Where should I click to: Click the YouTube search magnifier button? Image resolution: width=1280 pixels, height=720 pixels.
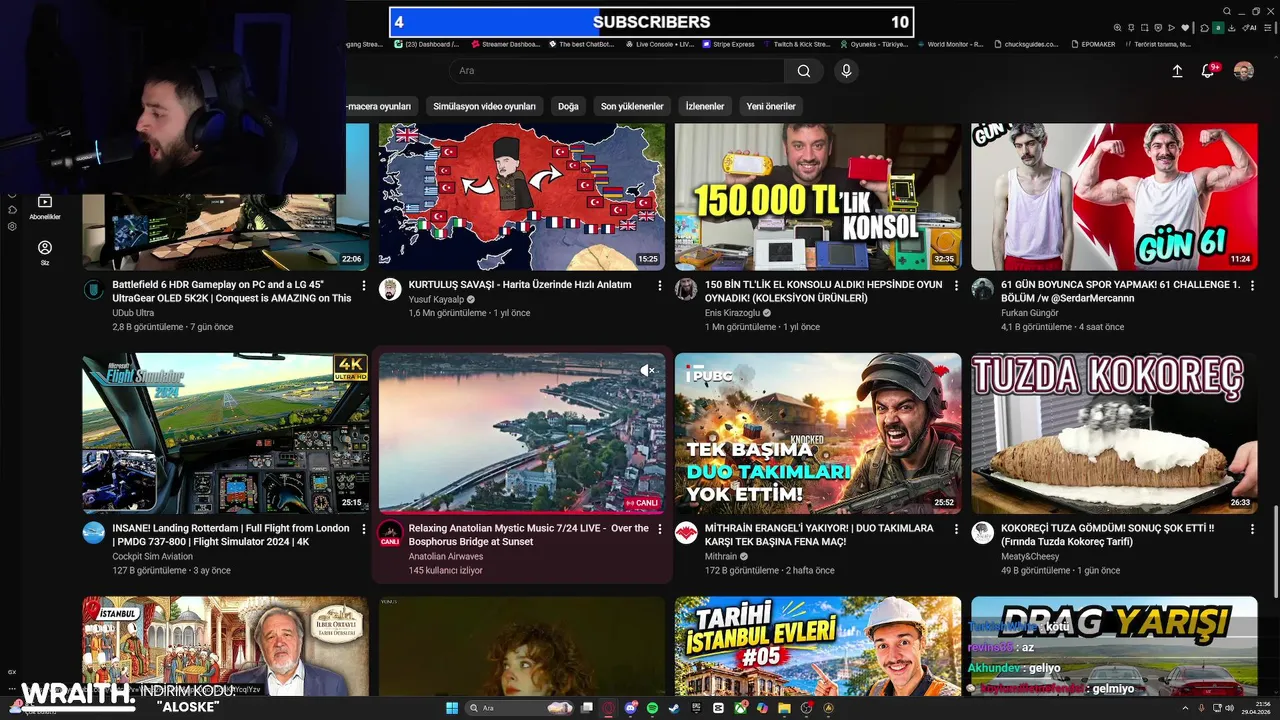coord(804,71)
